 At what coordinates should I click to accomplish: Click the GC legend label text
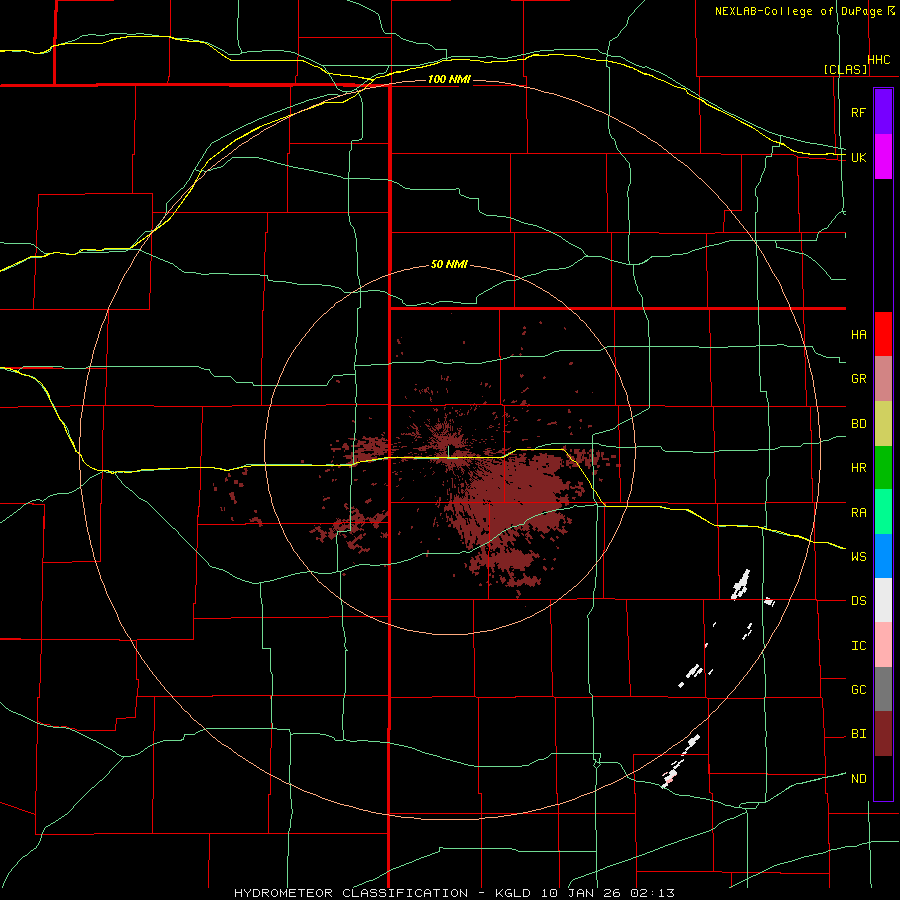click(x=859, y=689)
